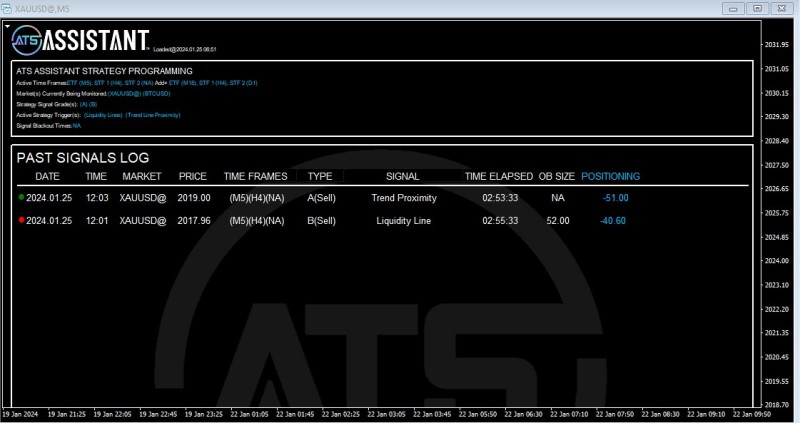Minimize the XAUUSD@,M5 chart window

[733, 8]
